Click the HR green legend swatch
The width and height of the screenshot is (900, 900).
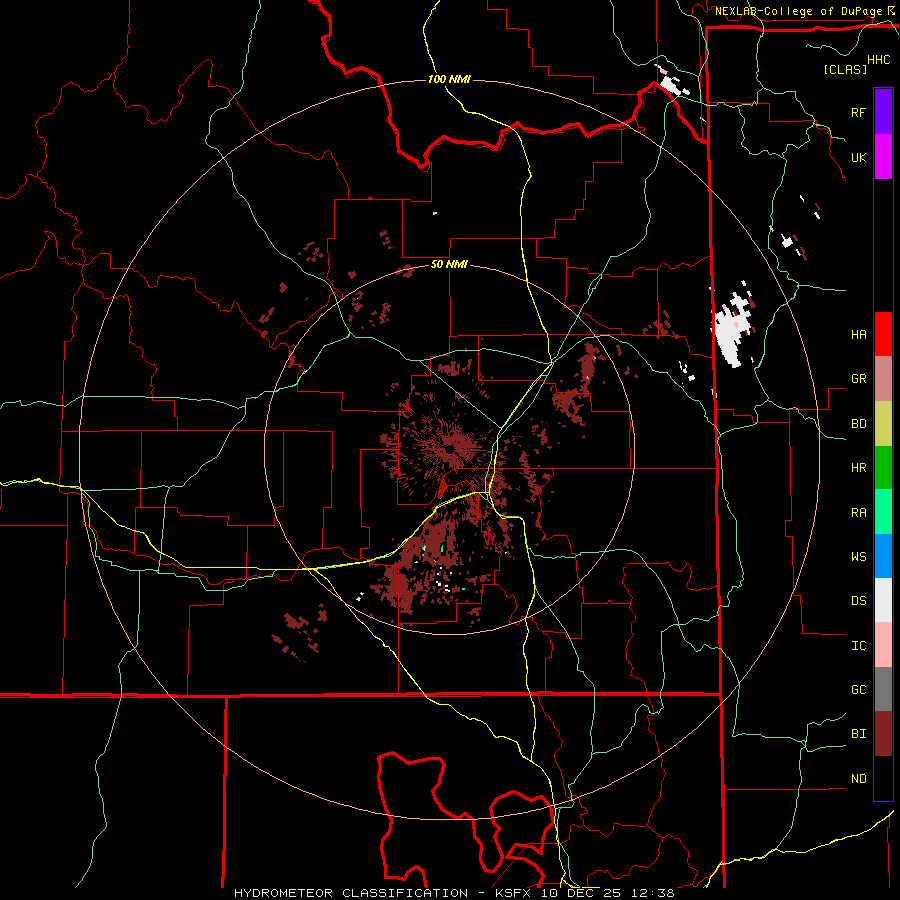tap(883, 467)
